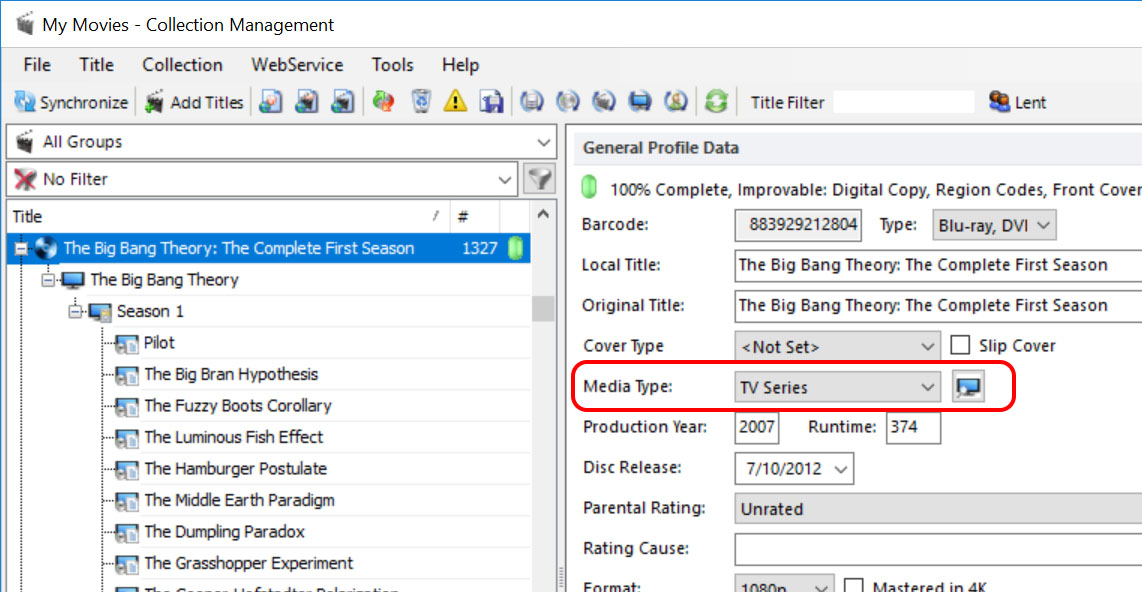Open the Help menu
This screenshot has height=592, width=1142.
tap(460, 65)
